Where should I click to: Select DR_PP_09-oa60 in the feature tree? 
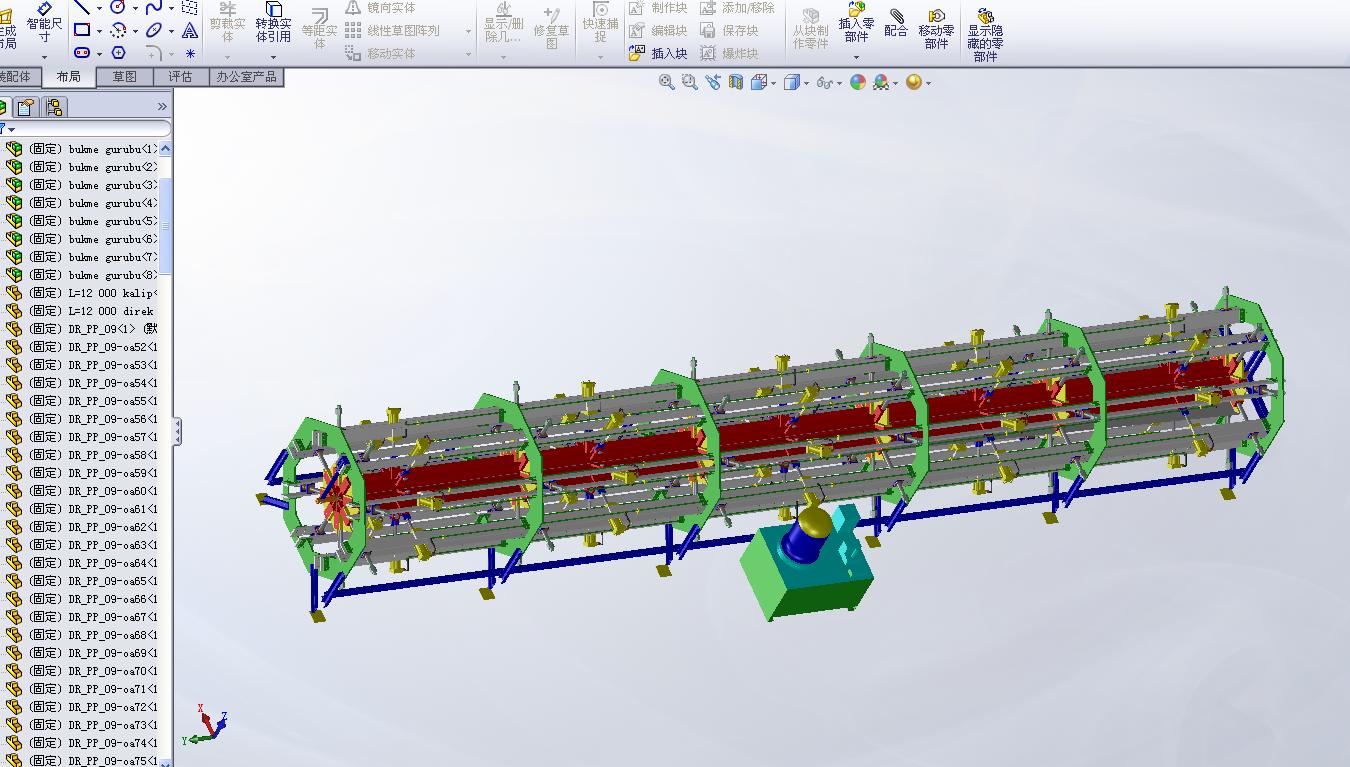pyautogui.click(x=112, y=491)
